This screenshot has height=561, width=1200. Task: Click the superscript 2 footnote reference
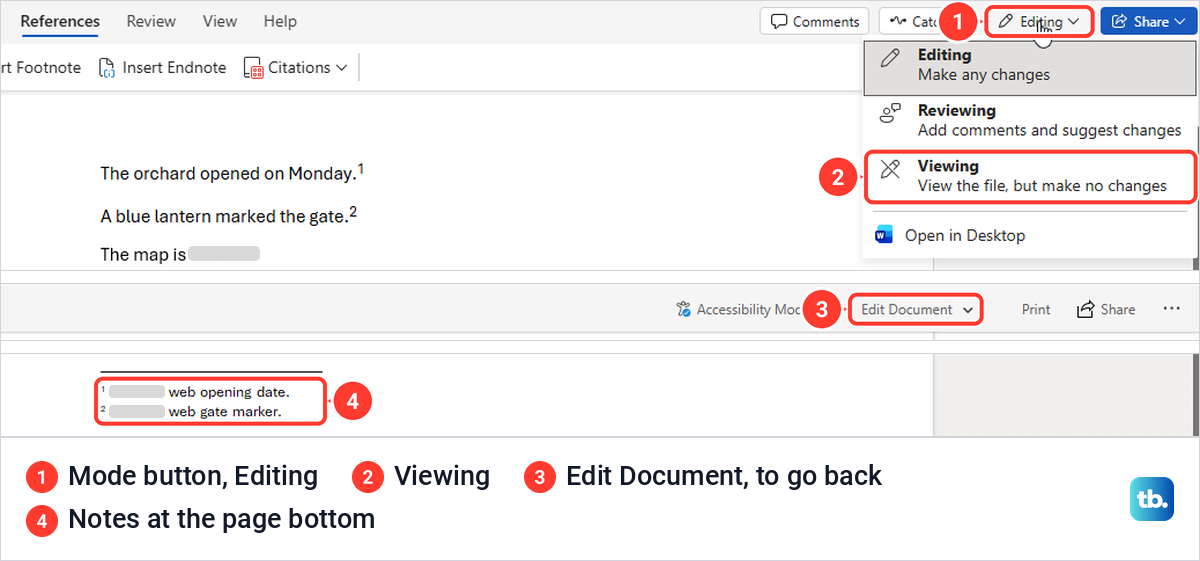353,211
